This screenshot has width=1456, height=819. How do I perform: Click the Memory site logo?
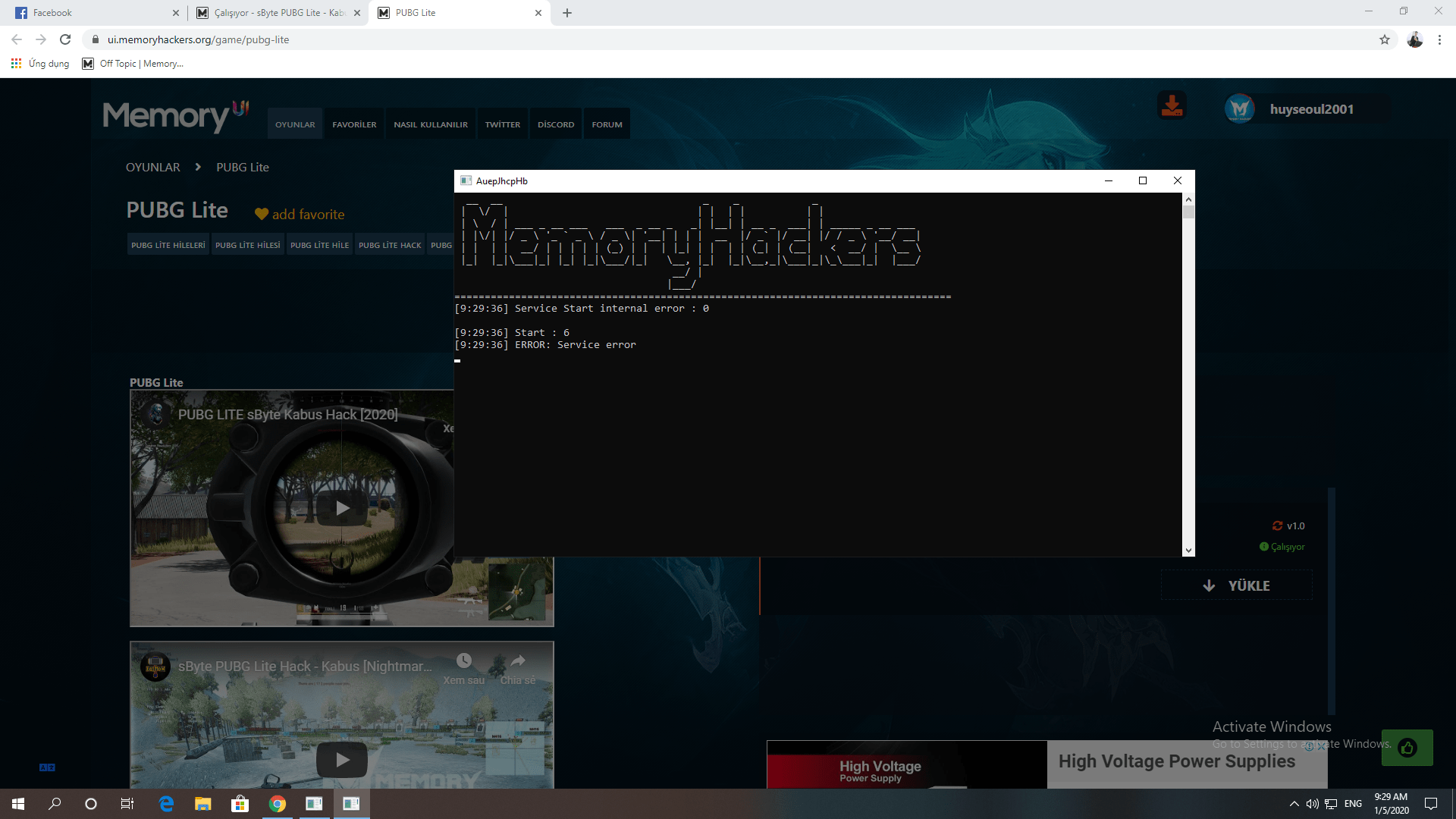(x=176, y=115)
